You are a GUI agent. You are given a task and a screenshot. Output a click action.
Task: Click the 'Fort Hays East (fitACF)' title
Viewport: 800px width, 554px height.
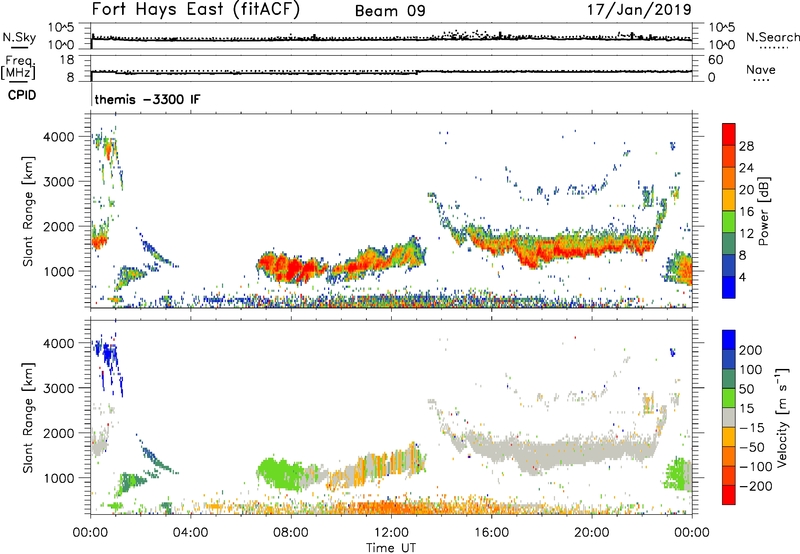tap(196, 10)
